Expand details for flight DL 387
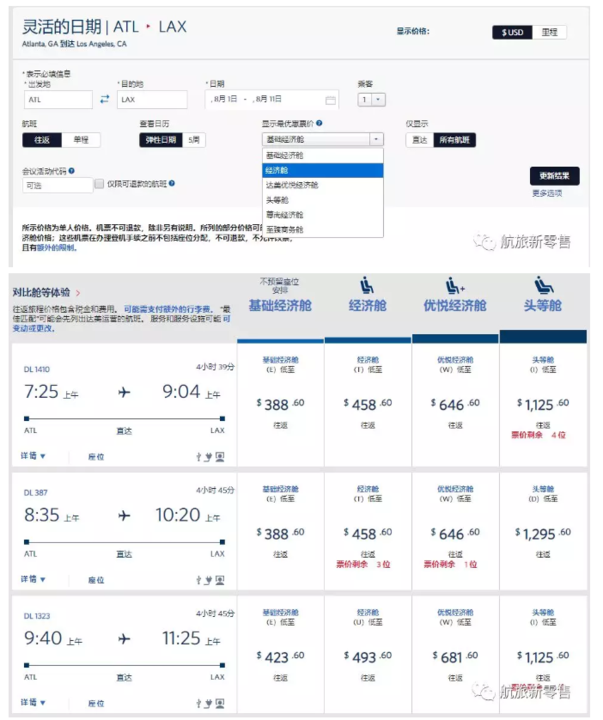The image size is (603, 720). pos(33,579)
